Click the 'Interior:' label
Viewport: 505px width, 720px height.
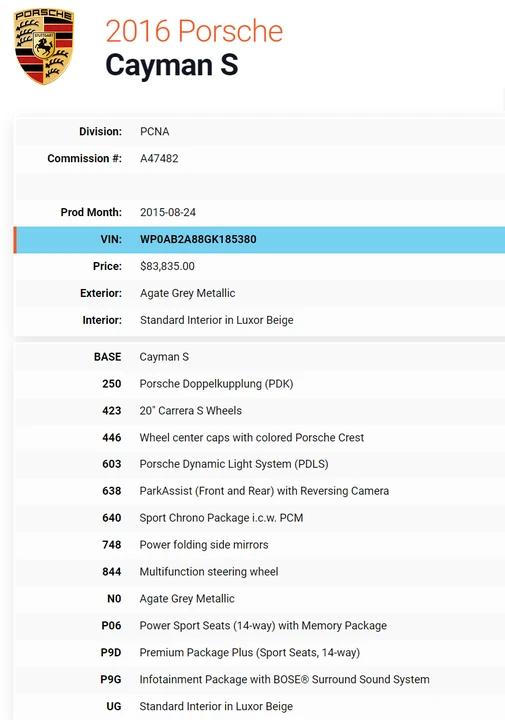point(102,320)
